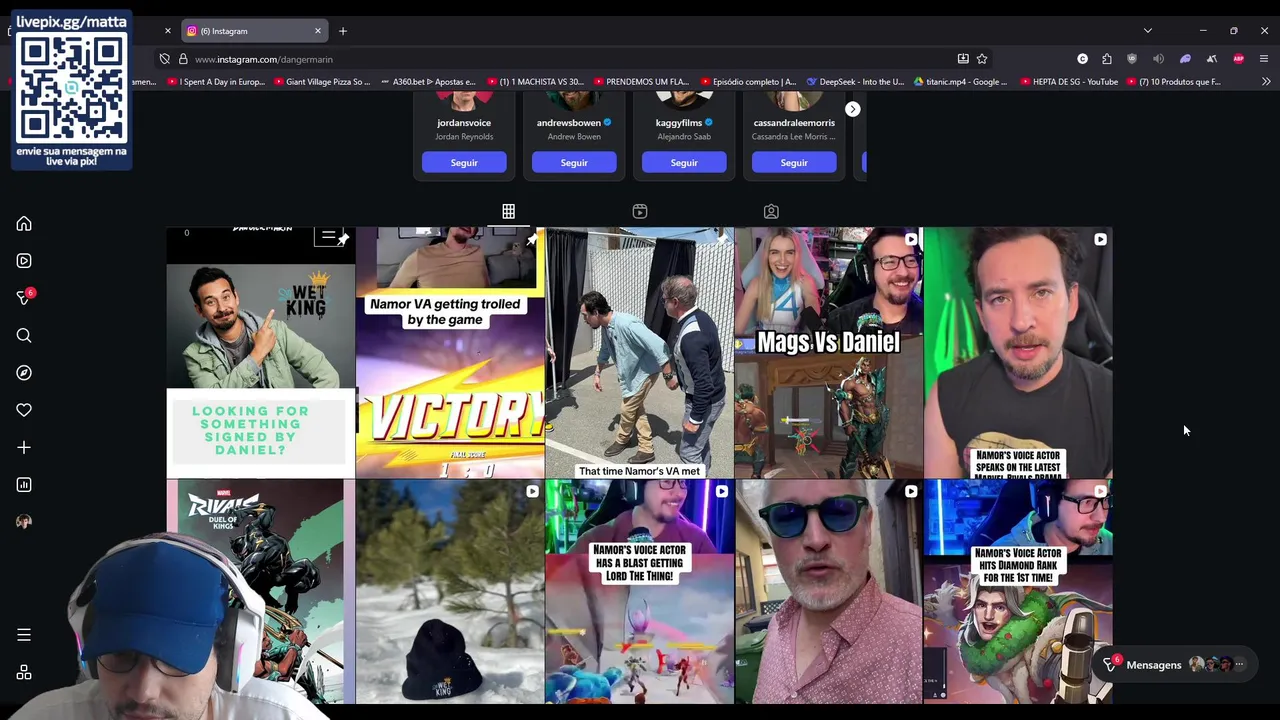Install site as app icon in address bar
Screen dimensions: 1280x720
(963, 59)
